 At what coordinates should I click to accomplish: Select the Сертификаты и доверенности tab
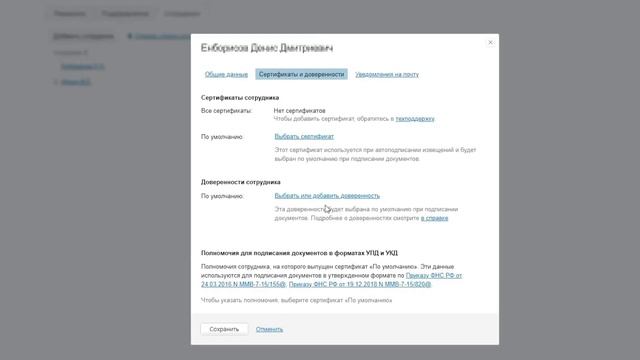(302, 74)
